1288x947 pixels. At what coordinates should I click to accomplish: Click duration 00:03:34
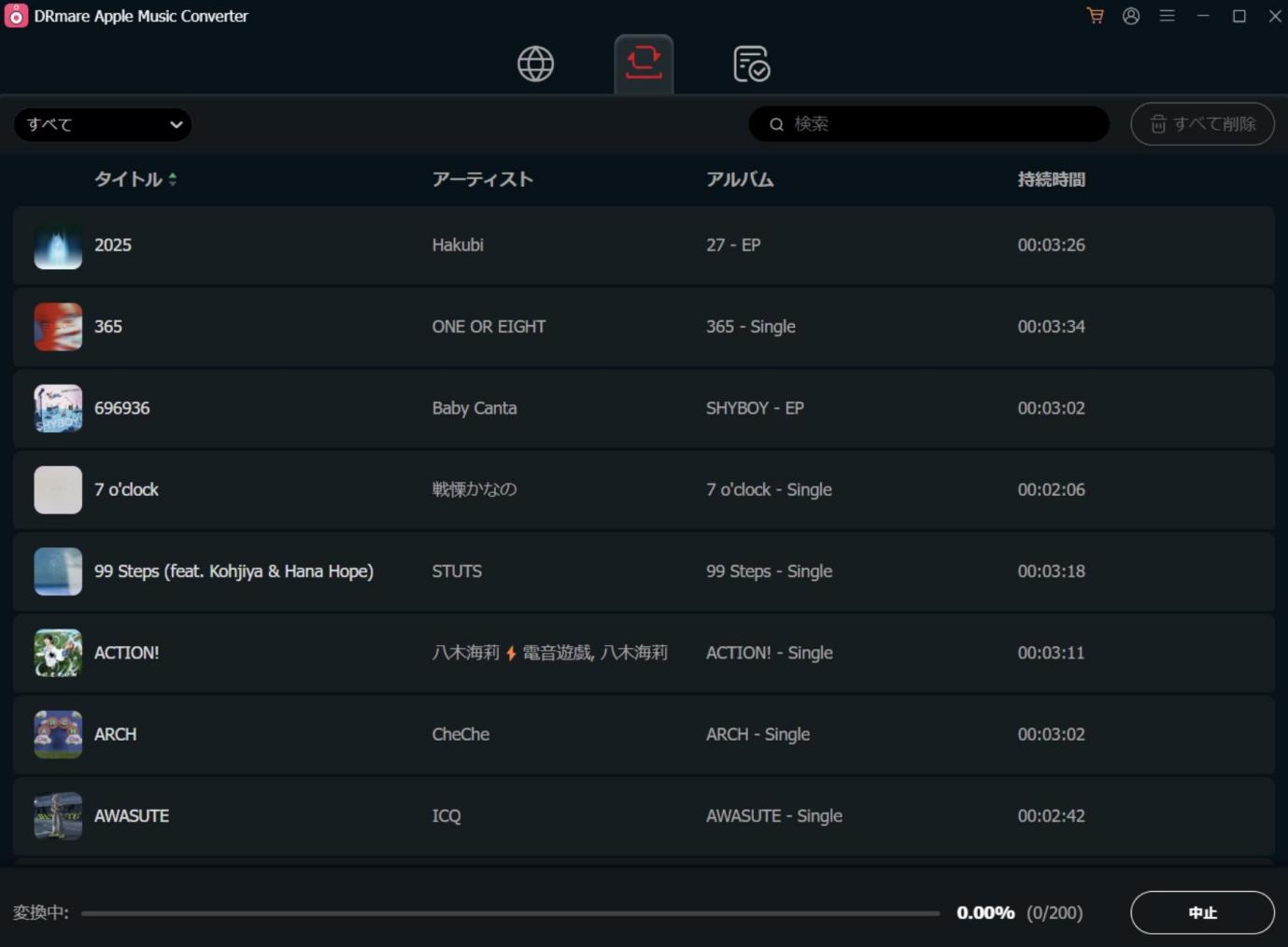[1052, 327]
